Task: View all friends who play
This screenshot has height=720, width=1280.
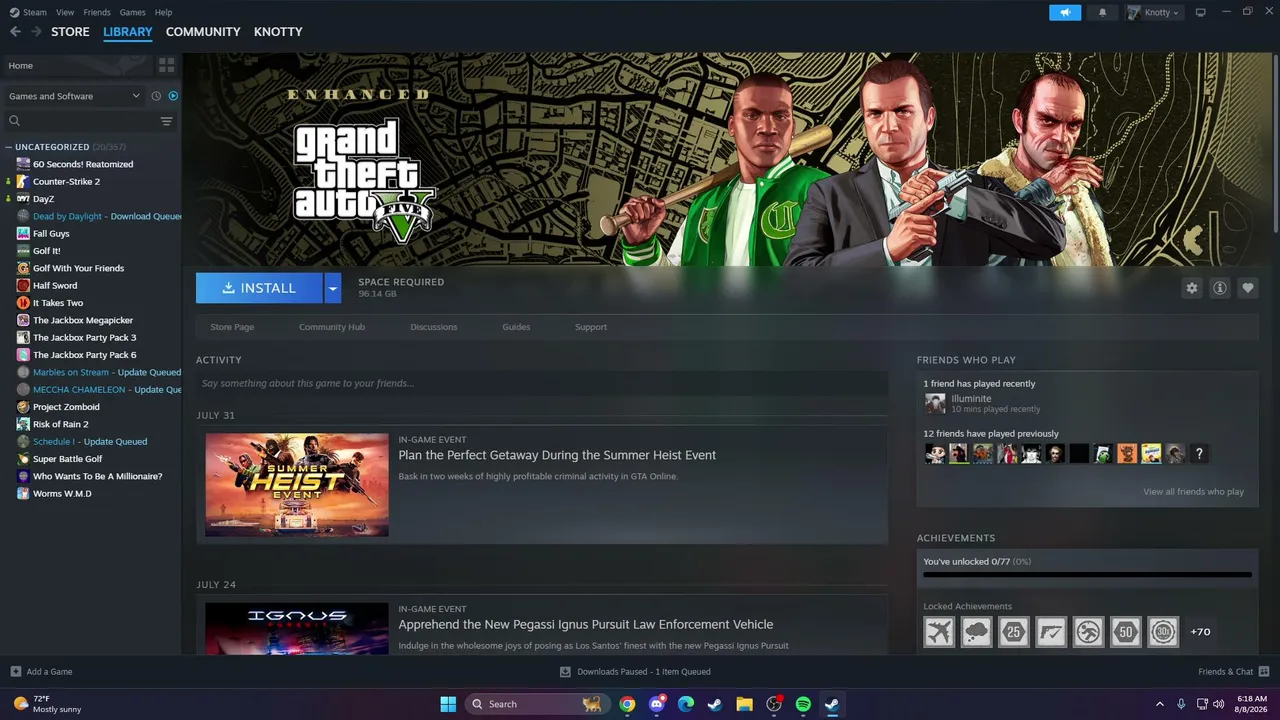Action: [x=1194, y=492]
